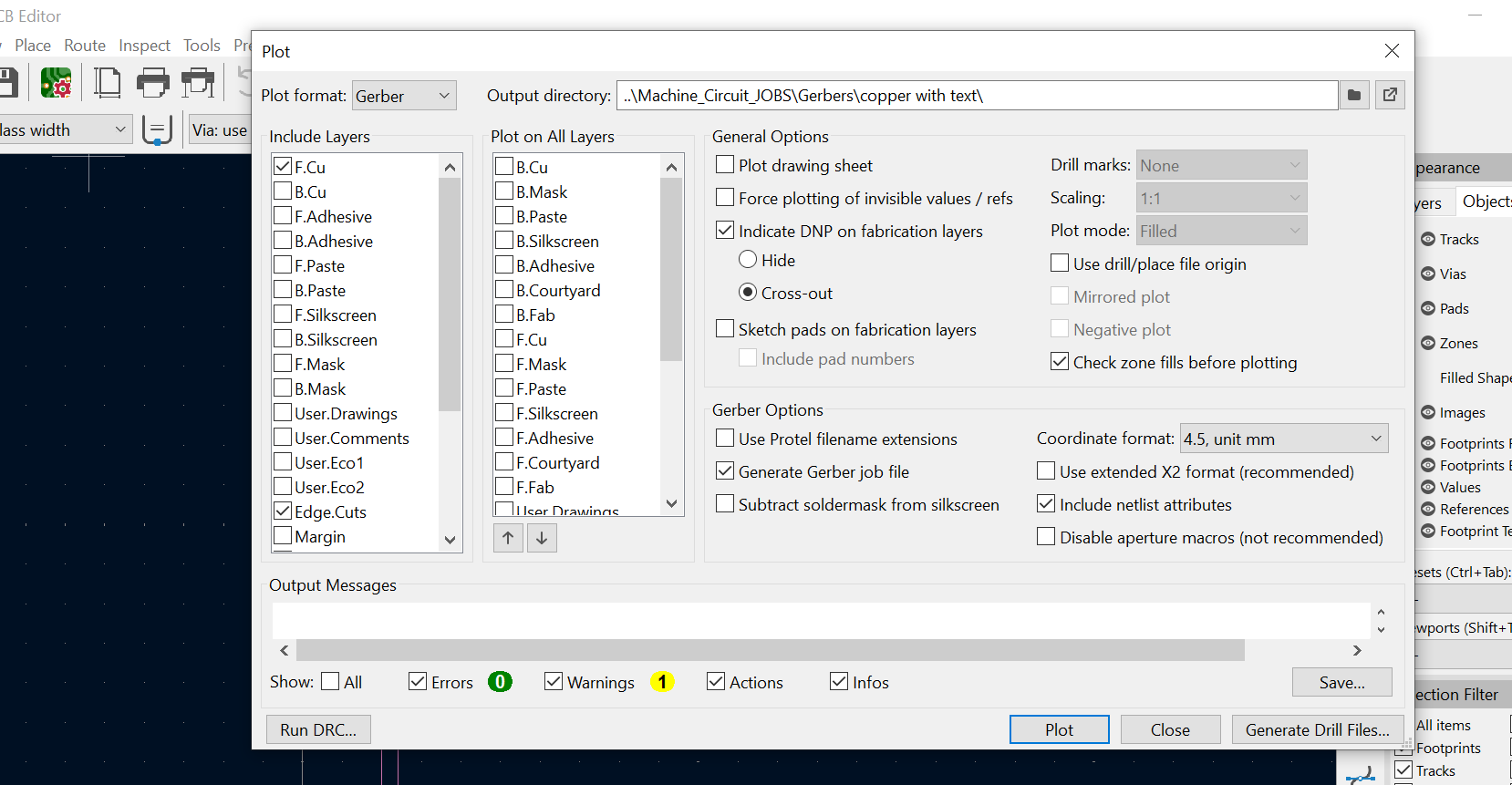Uncheck Edge.Cuts in Include Layers
Image resolution: width=1512 pixels, height=785 pixels.
point(283,511)
